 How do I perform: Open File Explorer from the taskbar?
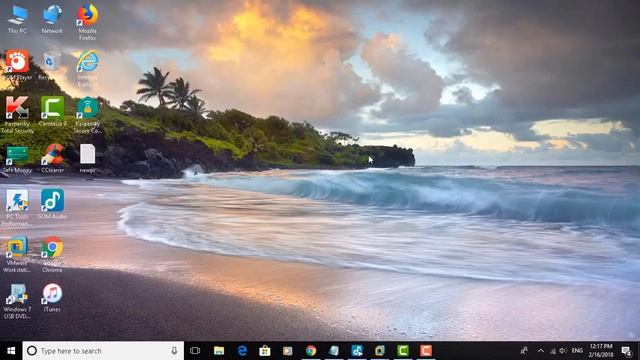pyautogui.click(x=219, y=351)
